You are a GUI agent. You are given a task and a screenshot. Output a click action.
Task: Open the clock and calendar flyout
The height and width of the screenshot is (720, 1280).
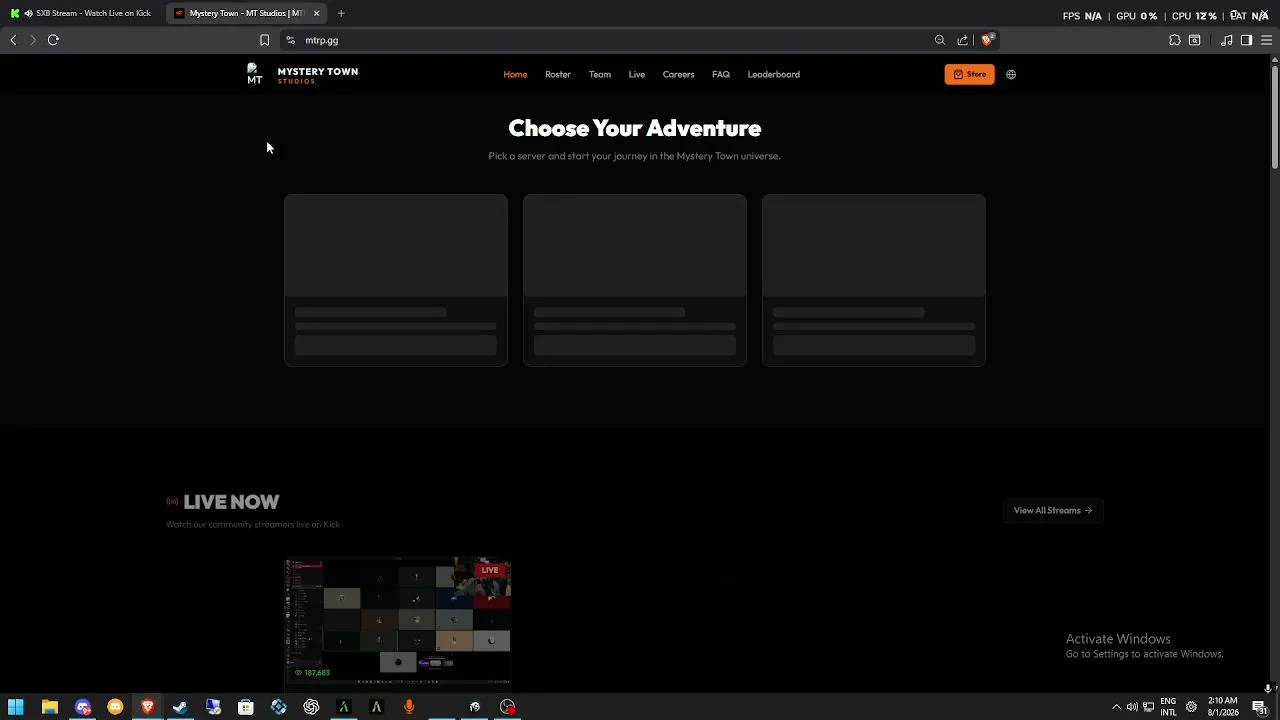[1223, 707]
